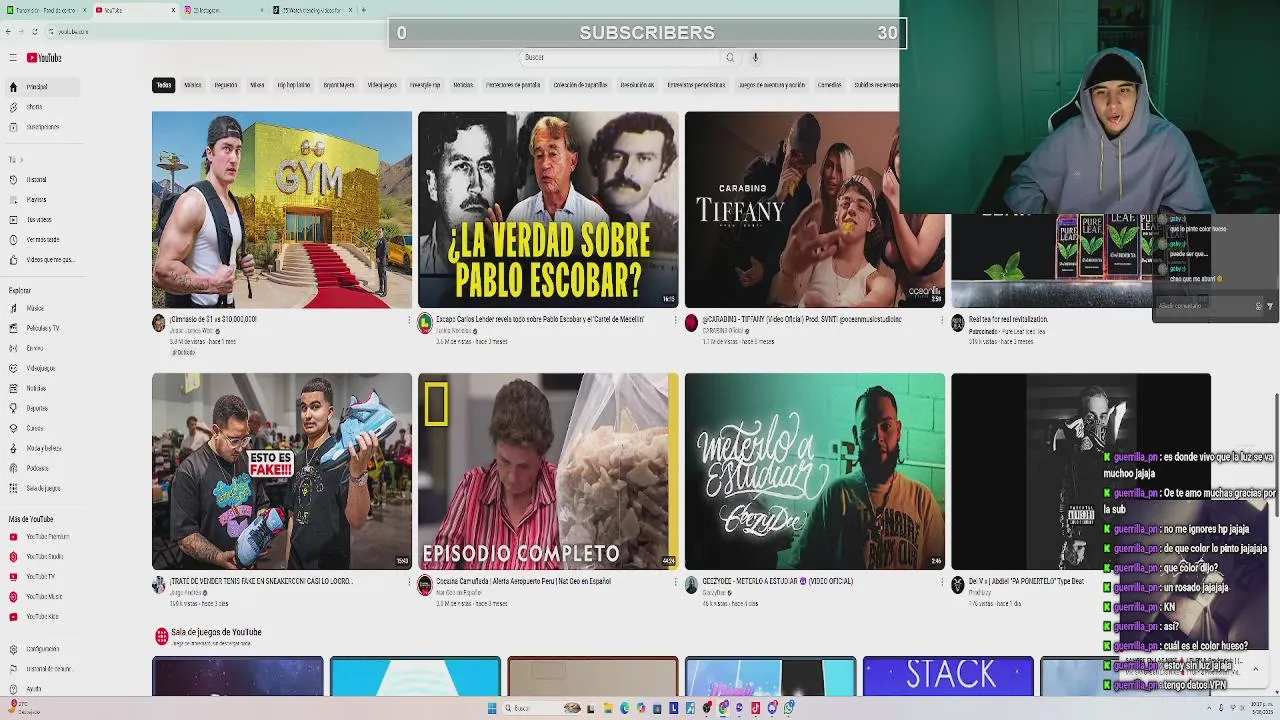Screen dimensions: 1280x720
Task: Click the YouTube logo
Action: 44,58
